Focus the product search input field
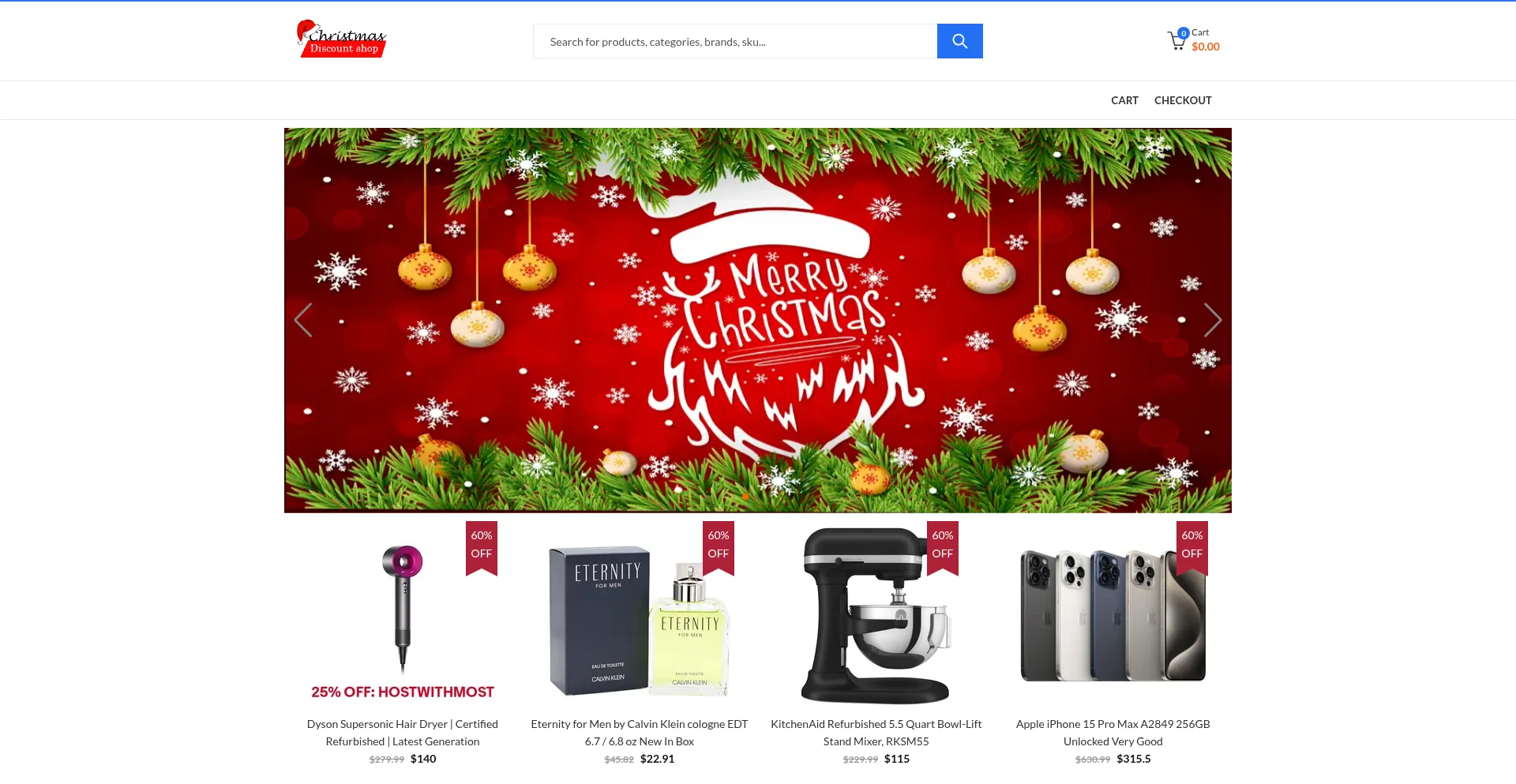The image size is (1516, 784). click(x=735, y=41)
